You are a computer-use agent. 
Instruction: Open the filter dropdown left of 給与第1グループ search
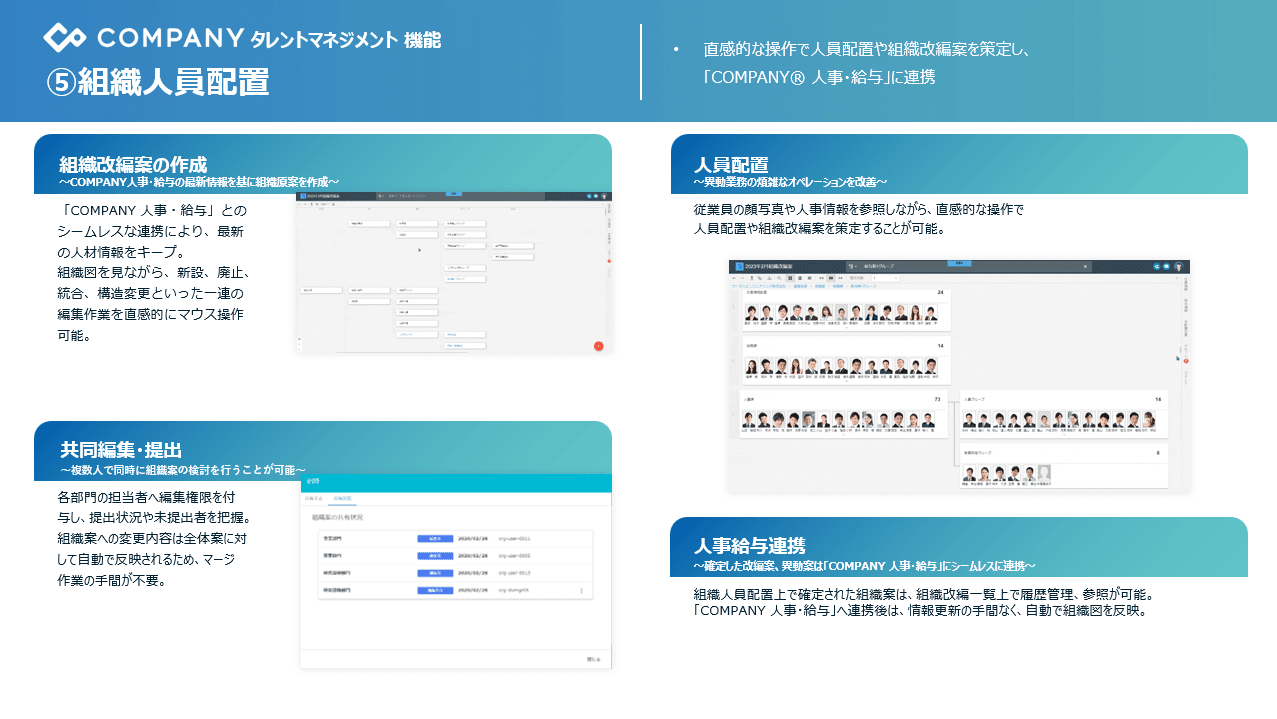coord(854,267)
